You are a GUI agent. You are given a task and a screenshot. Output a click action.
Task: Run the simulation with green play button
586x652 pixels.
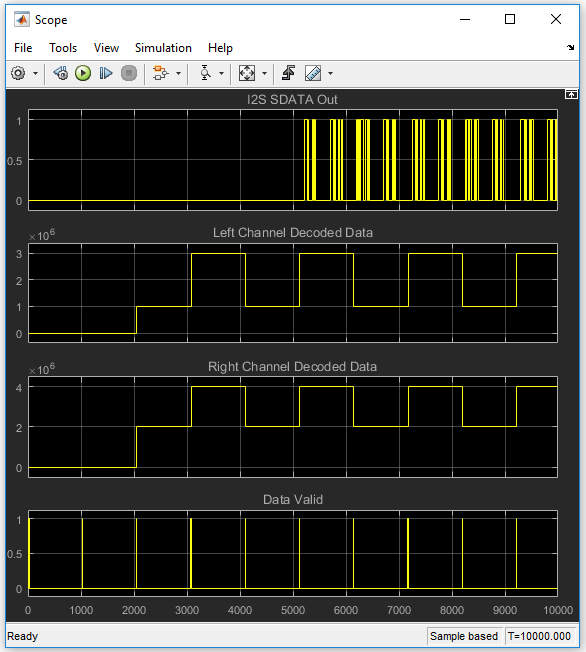click(x=83, y=74)
